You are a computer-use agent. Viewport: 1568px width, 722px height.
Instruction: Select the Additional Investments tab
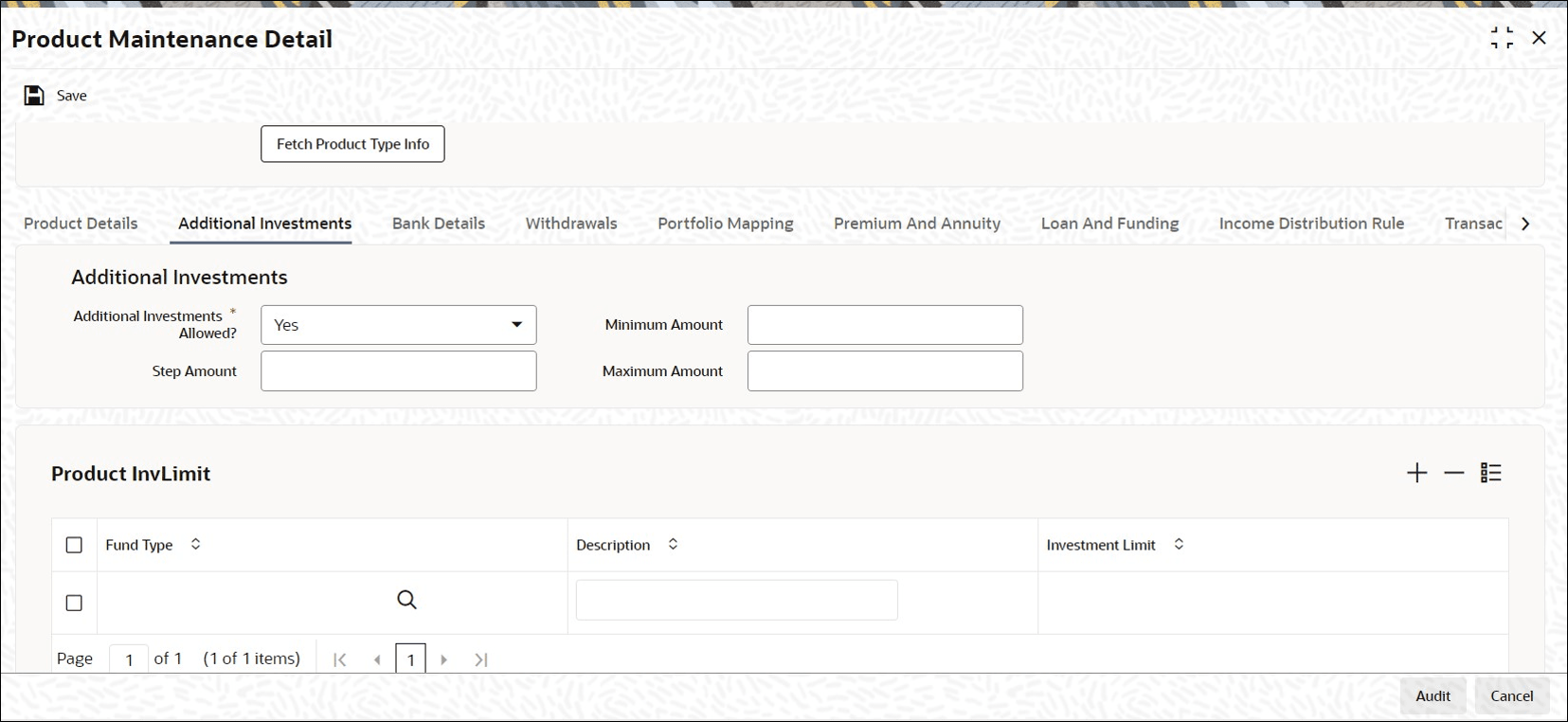pos(265,224)
